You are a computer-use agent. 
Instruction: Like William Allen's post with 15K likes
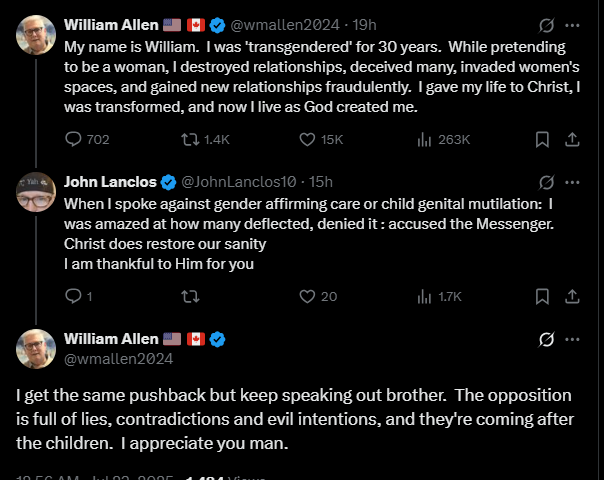click(x=309, y=139)
